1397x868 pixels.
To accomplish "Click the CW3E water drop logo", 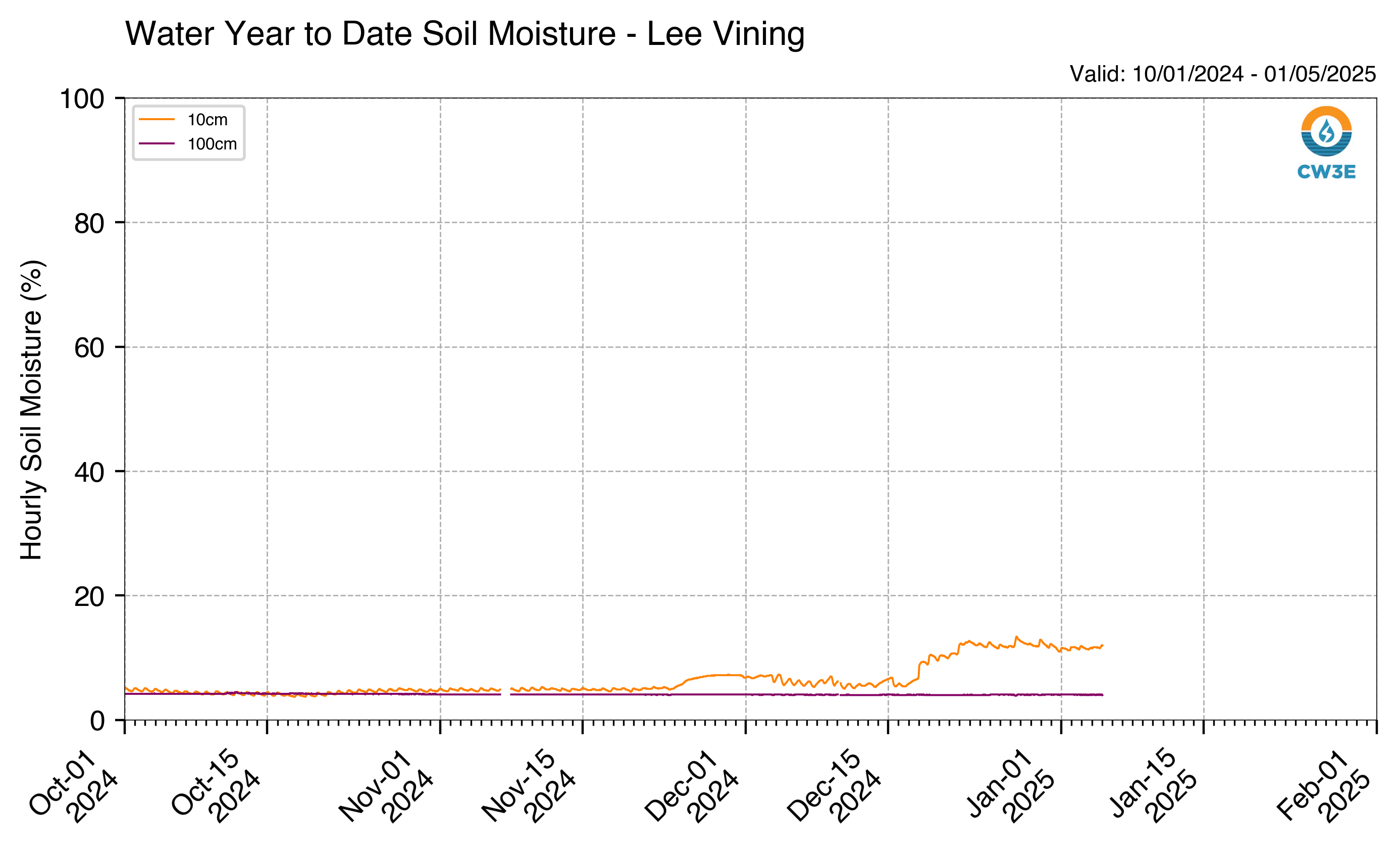I will point(1326,131).
